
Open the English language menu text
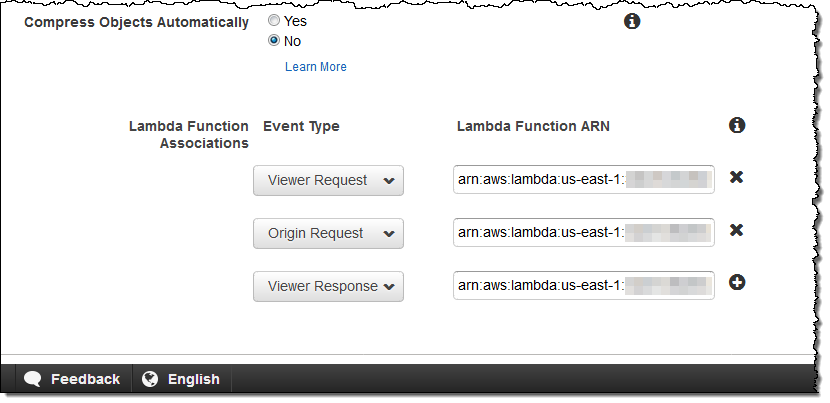pyautogui.click(x=193, y=379)
